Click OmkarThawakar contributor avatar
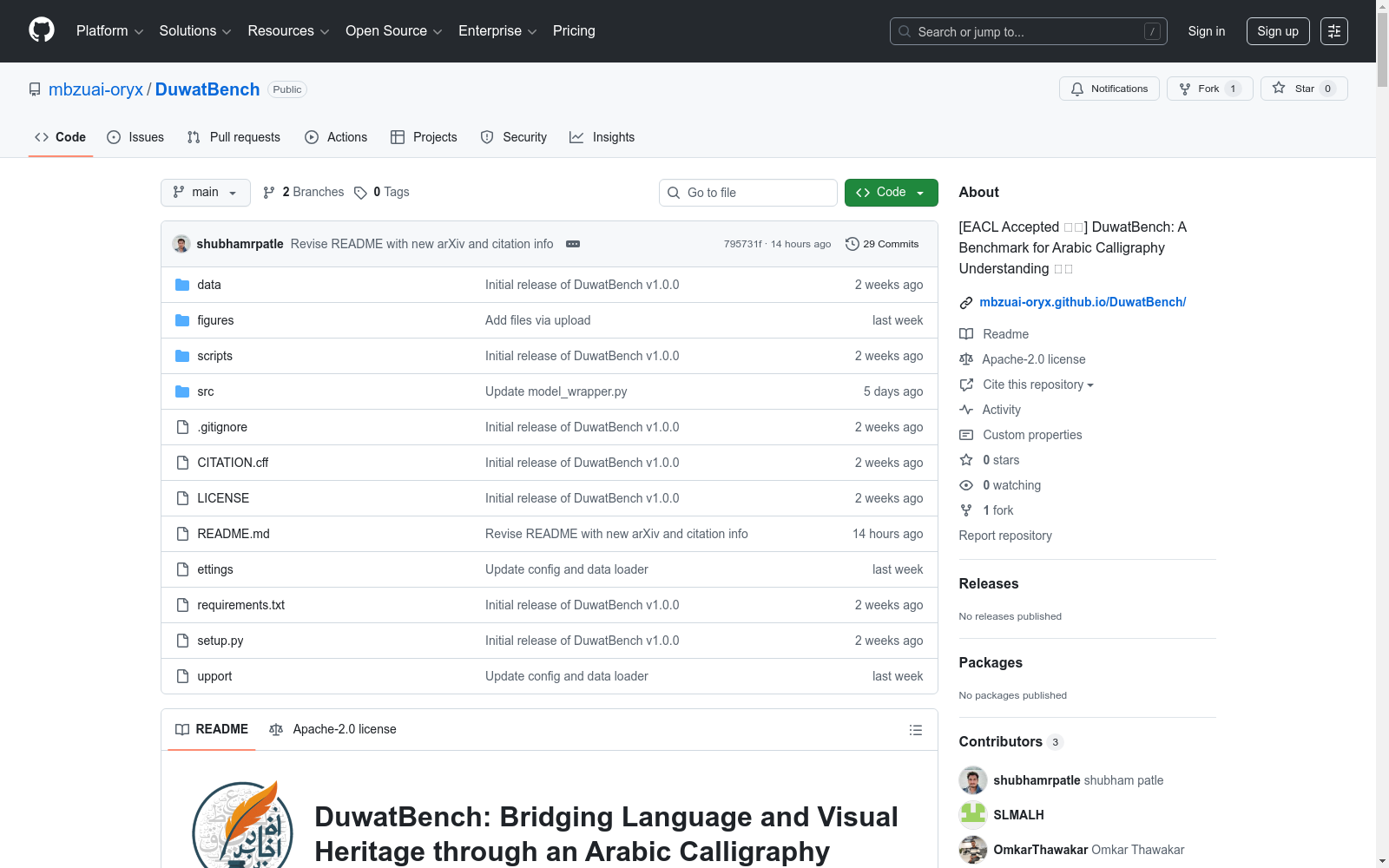The height and width of the screenshot is (868, 1389). 973,850
